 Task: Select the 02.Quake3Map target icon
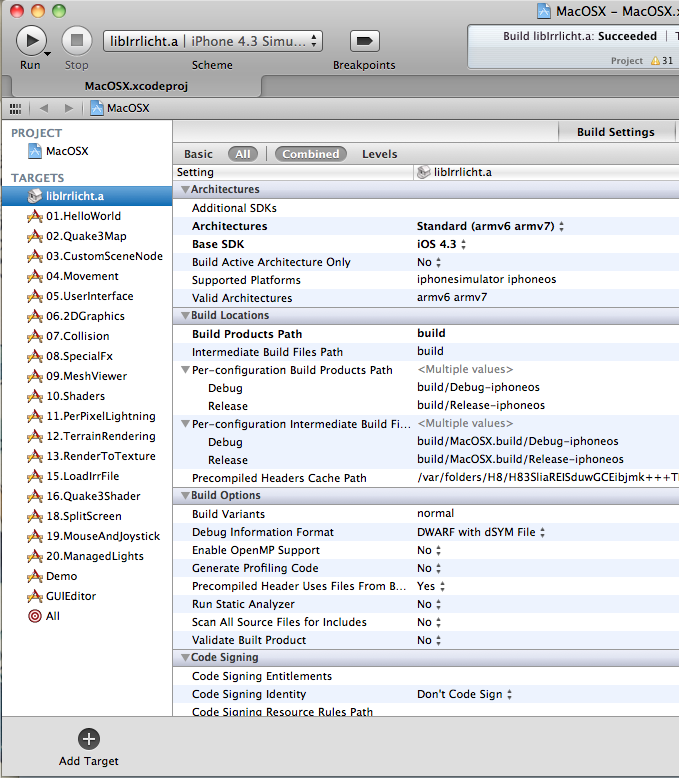pos(35,236)
